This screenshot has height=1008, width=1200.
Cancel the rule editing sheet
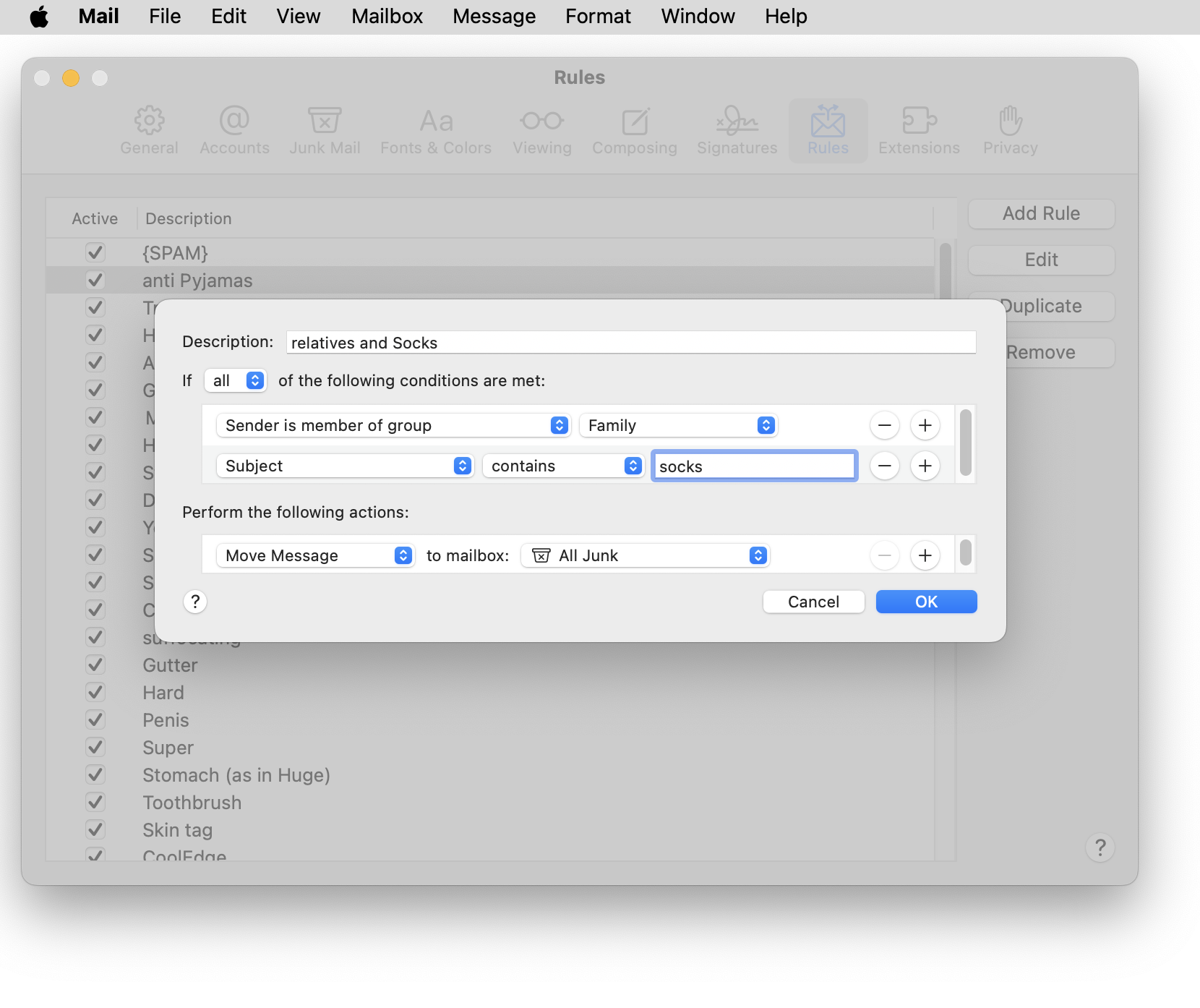pyautogui.click(x=813, y=602)
